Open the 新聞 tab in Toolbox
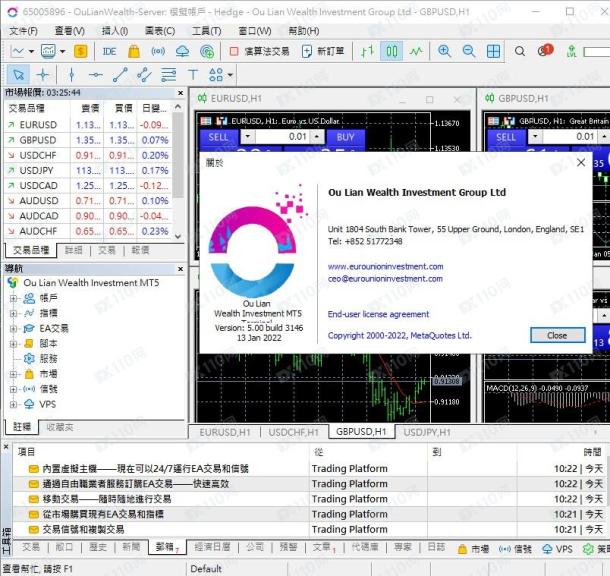 click(131, 547)
